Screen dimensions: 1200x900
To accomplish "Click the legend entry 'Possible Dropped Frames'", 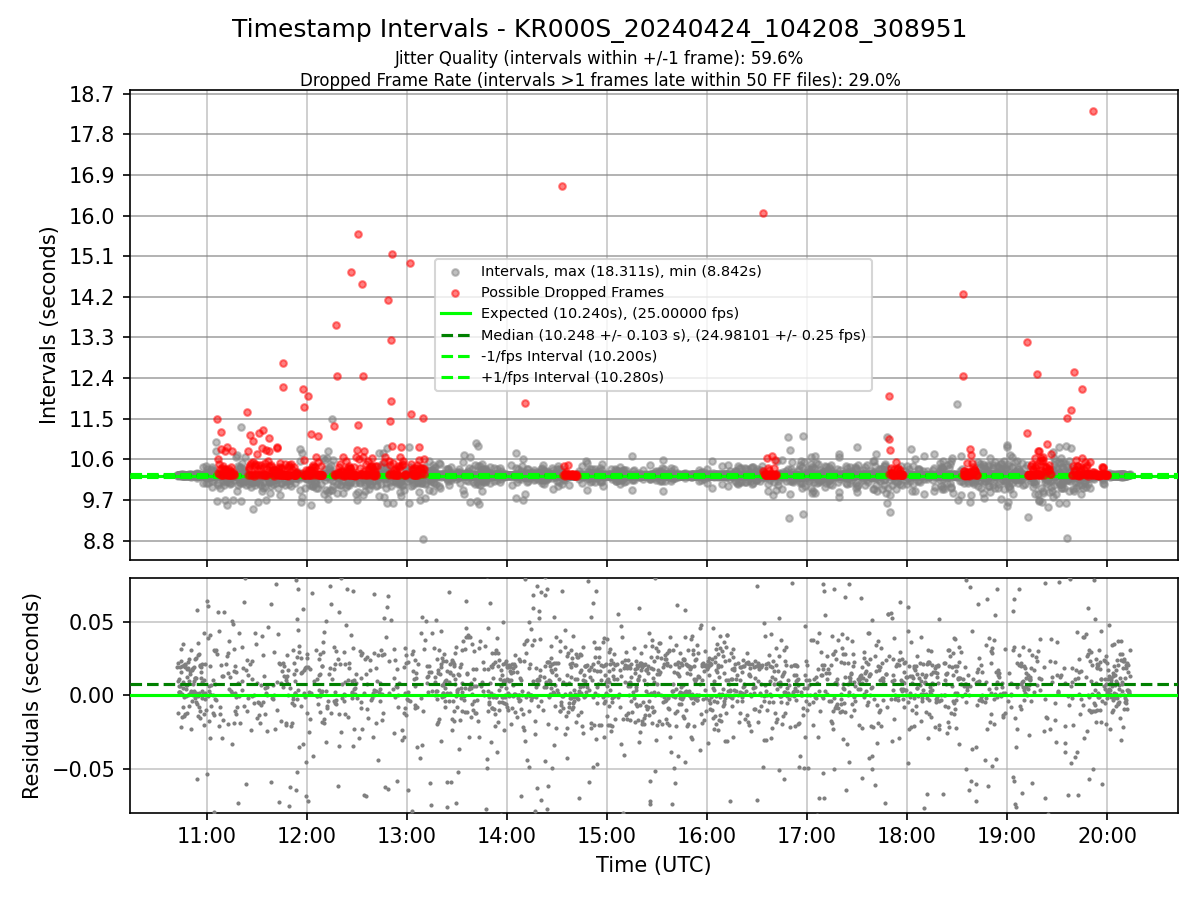I will coord(572,292).
